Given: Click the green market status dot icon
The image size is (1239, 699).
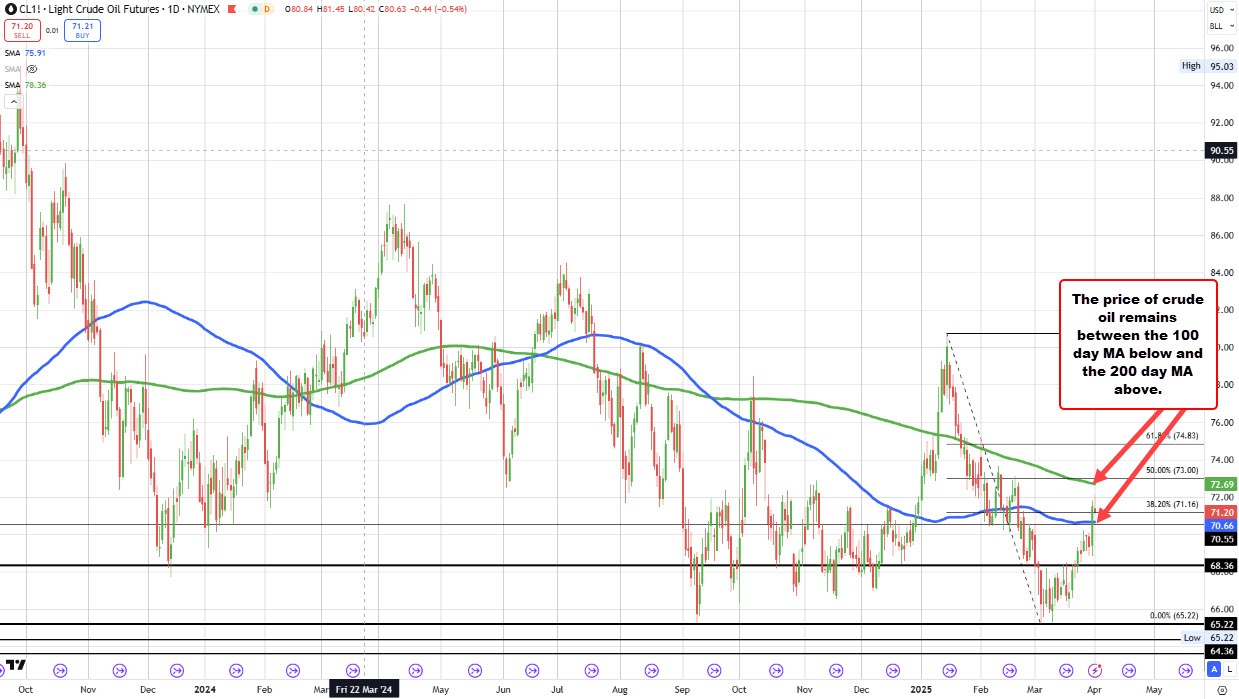Looking at the screenshot, I should pos(254,10).
